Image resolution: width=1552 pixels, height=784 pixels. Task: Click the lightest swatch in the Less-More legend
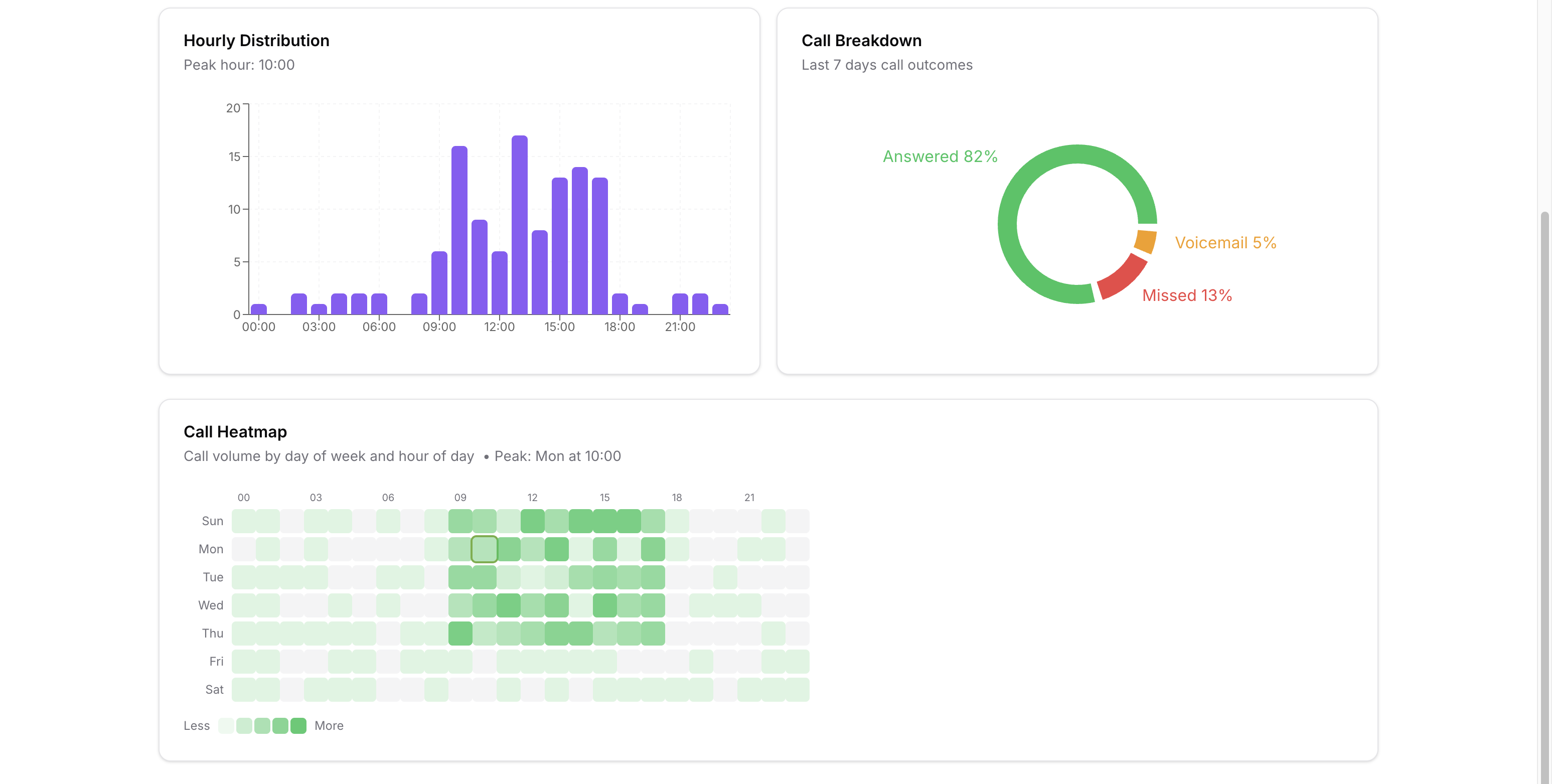tap(227, 725)
